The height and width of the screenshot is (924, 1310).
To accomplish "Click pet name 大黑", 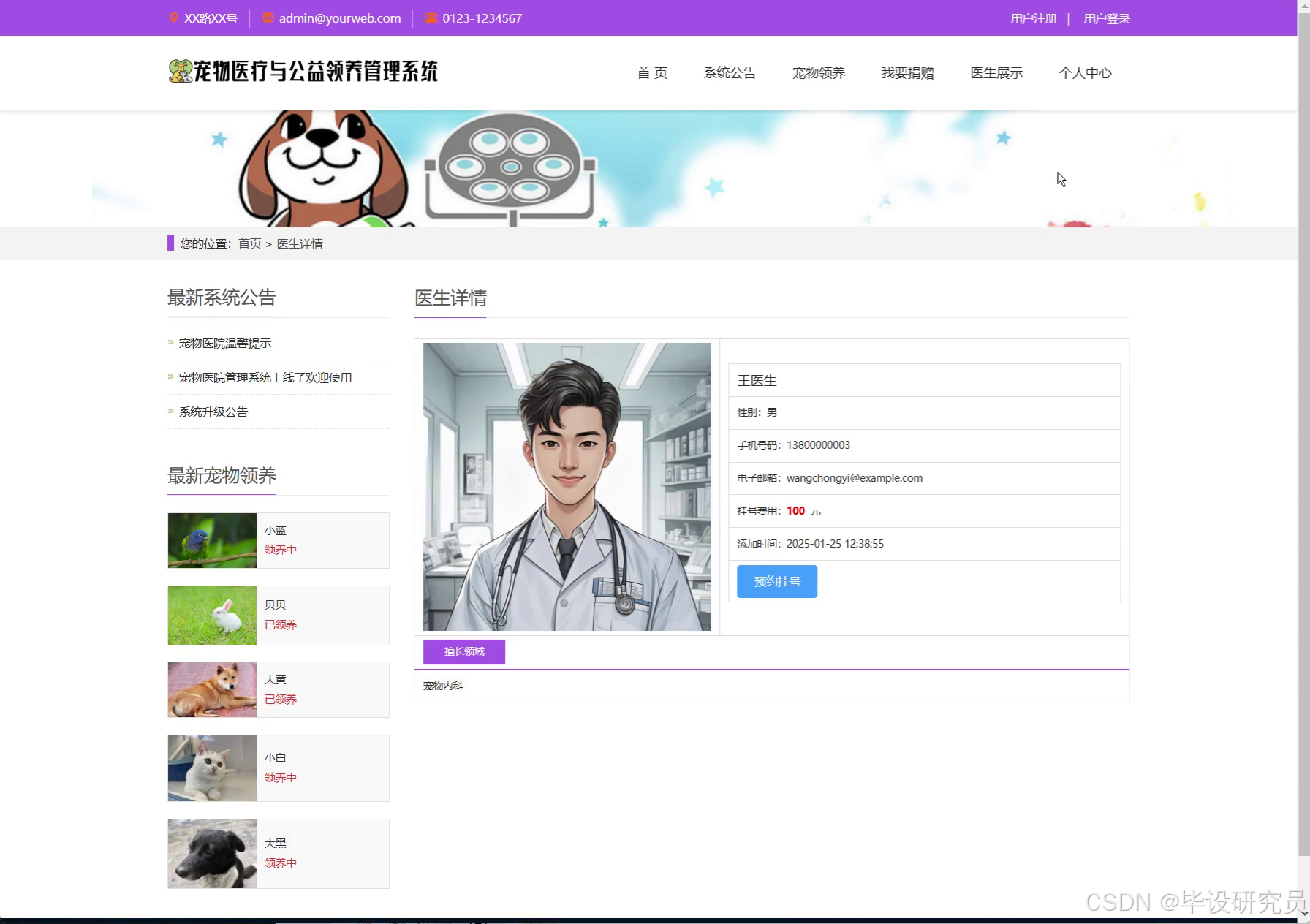I will tap(276, 843).
